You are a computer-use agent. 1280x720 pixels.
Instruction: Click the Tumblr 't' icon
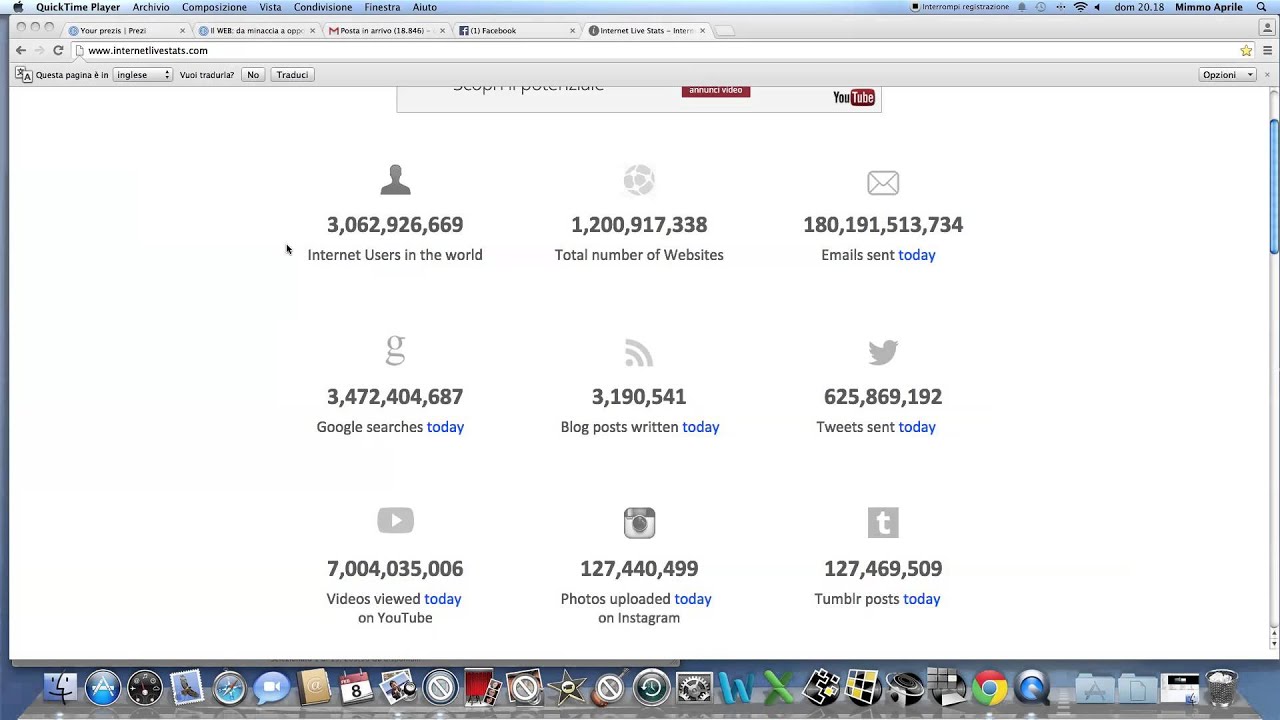click(883, 522)
